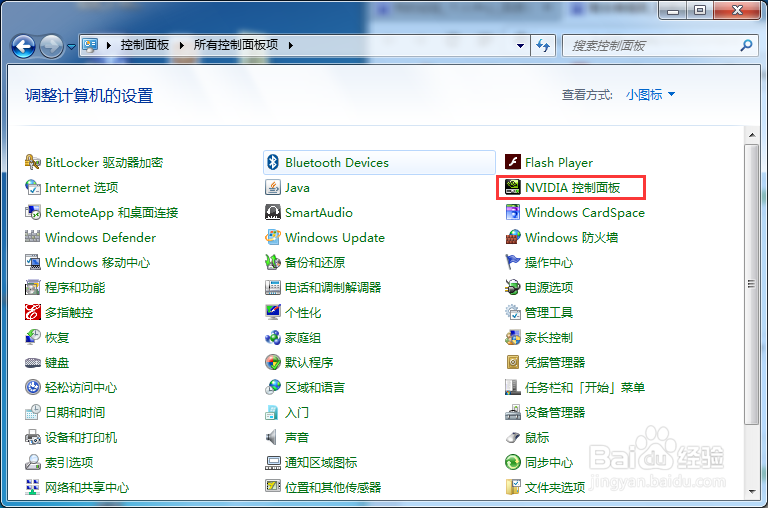768x508 pixels.
Task: Launch the 操作中心 flag icon
Action: point(513,262)
